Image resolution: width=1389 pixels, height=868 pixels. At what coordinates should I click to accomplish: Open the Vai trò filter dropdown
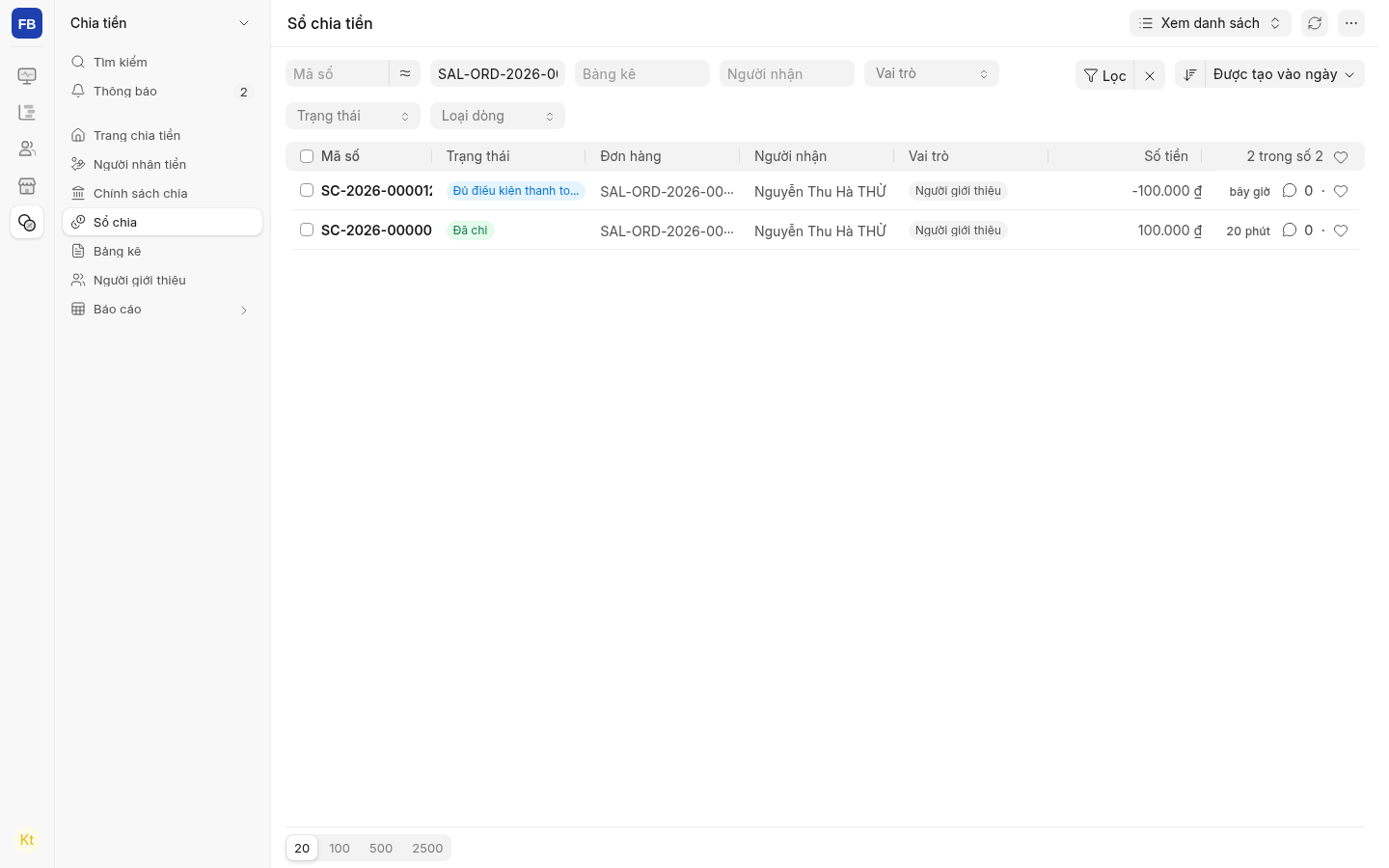[932, 73]
